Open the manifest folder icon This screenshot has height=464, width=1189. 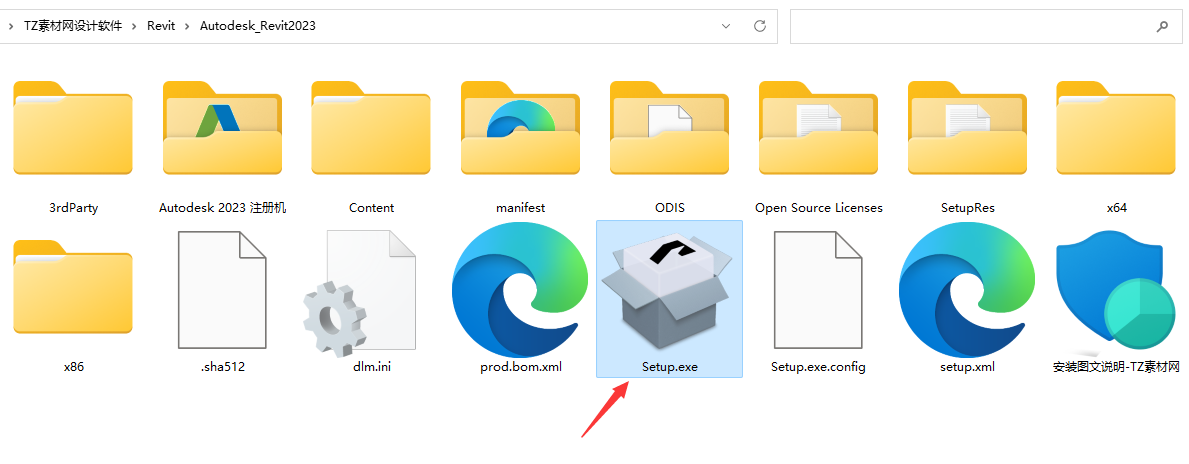[520, 127]
